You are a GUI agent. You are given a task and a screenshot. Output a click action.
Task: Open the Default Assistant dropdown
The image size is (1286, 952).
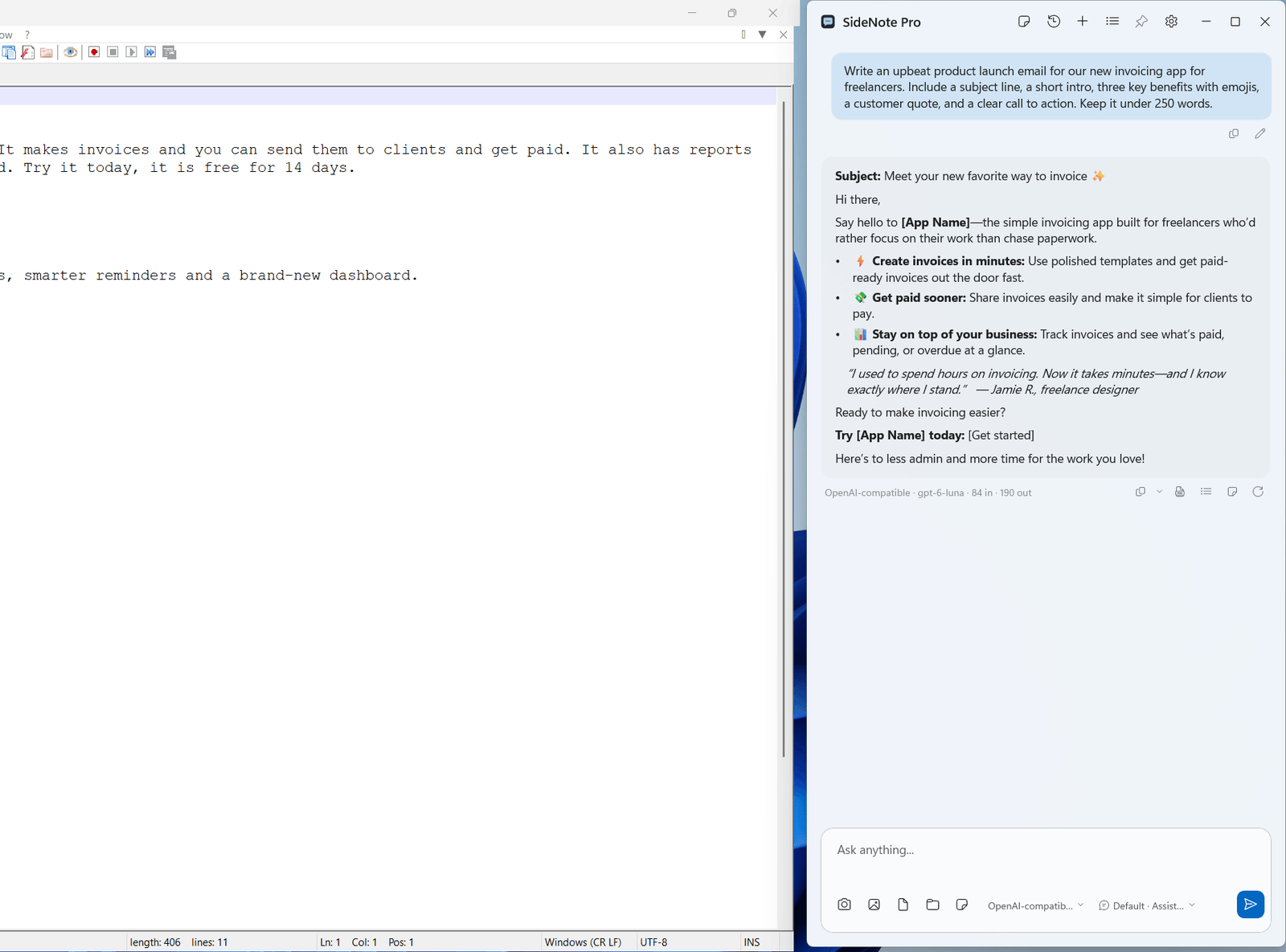point(1147,905)
